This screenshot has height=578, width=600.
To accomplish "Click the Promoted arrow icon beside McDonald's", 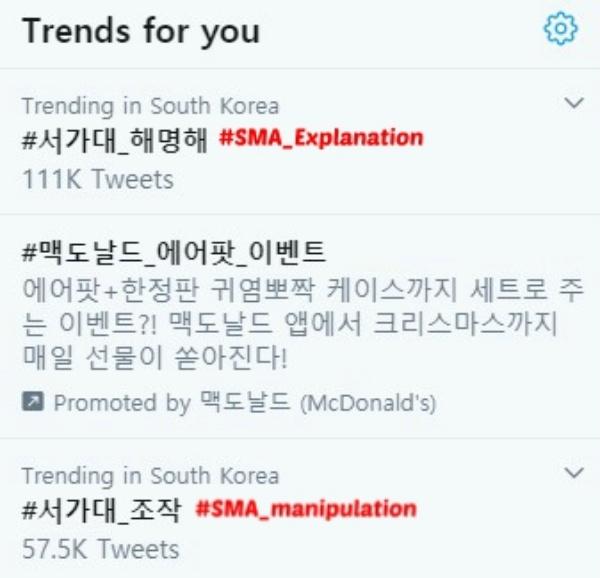I will point(33,403).
